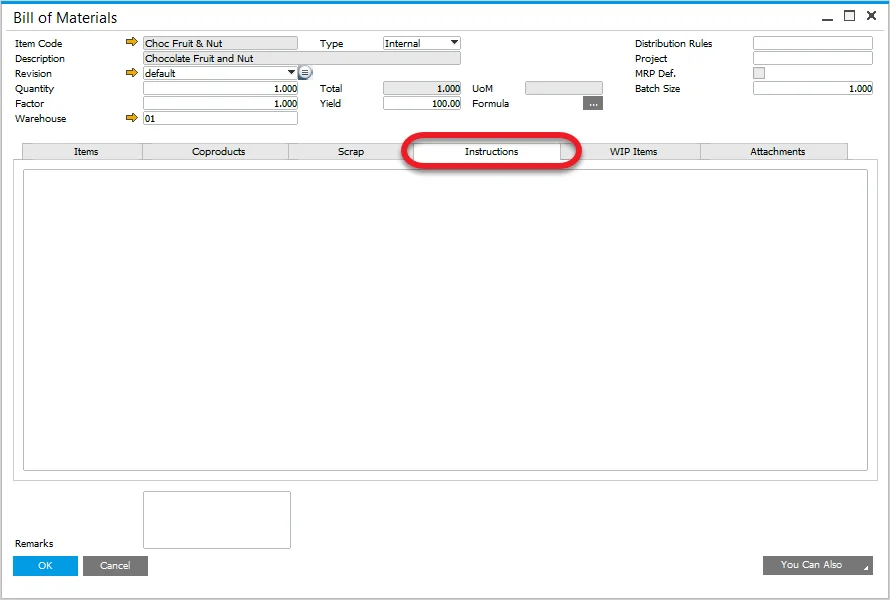Expand the You Can Also menu

coord(817,565)
